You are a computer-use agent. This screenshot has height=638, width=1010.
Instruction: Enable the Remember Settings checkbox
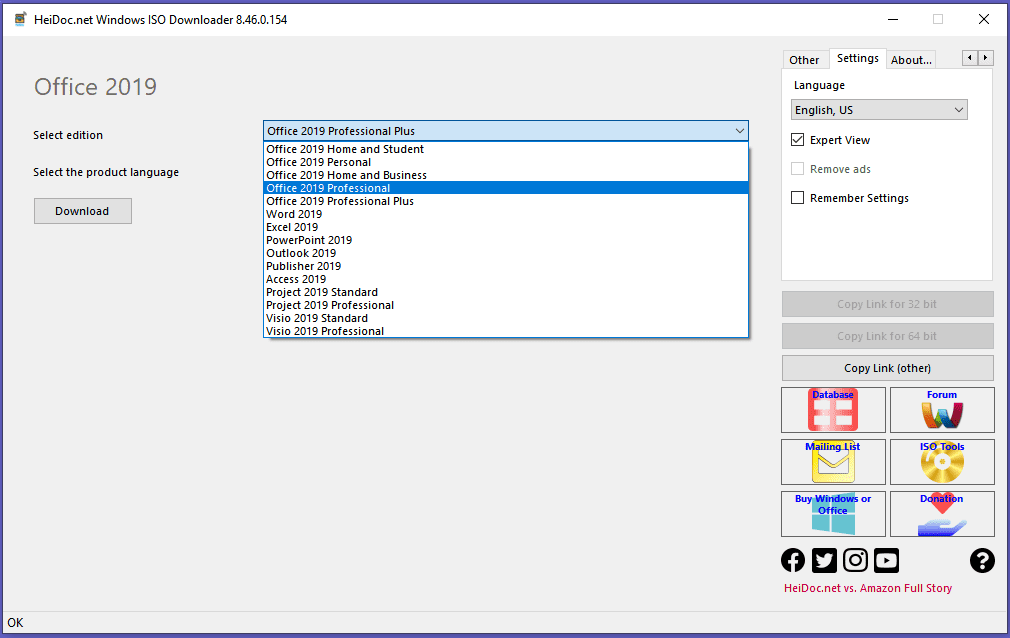click(x=797, y=198)
